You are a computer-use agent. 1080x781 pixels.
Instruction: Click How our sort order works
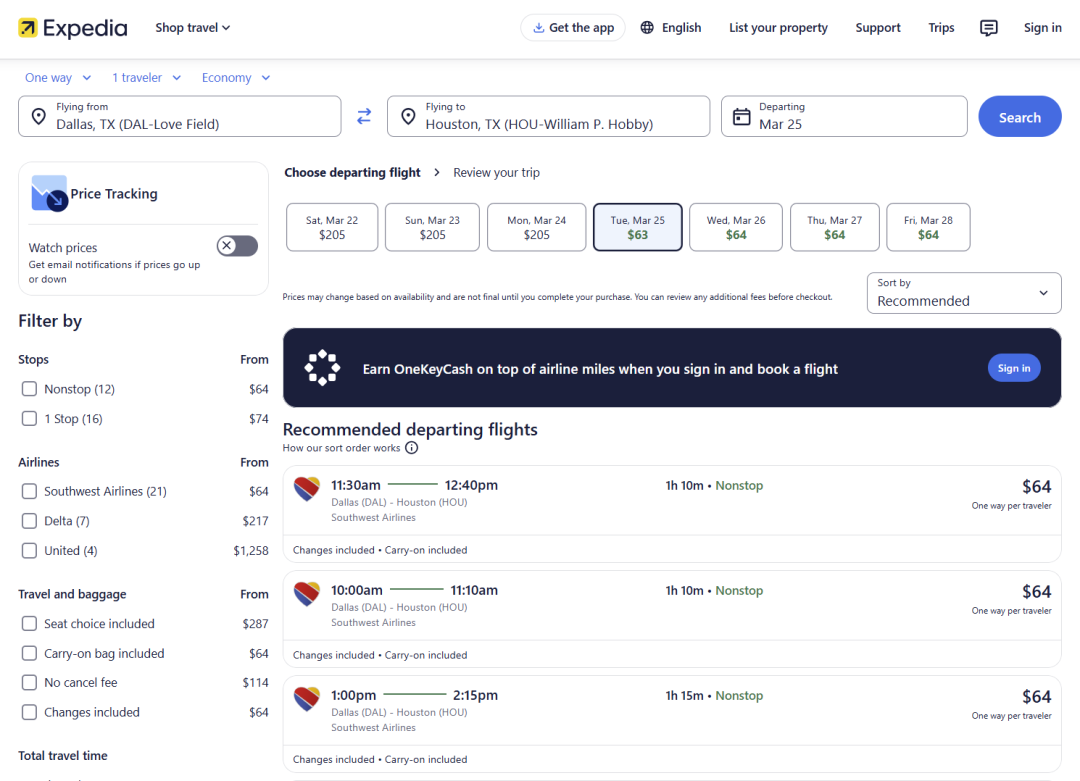(341, 448)
